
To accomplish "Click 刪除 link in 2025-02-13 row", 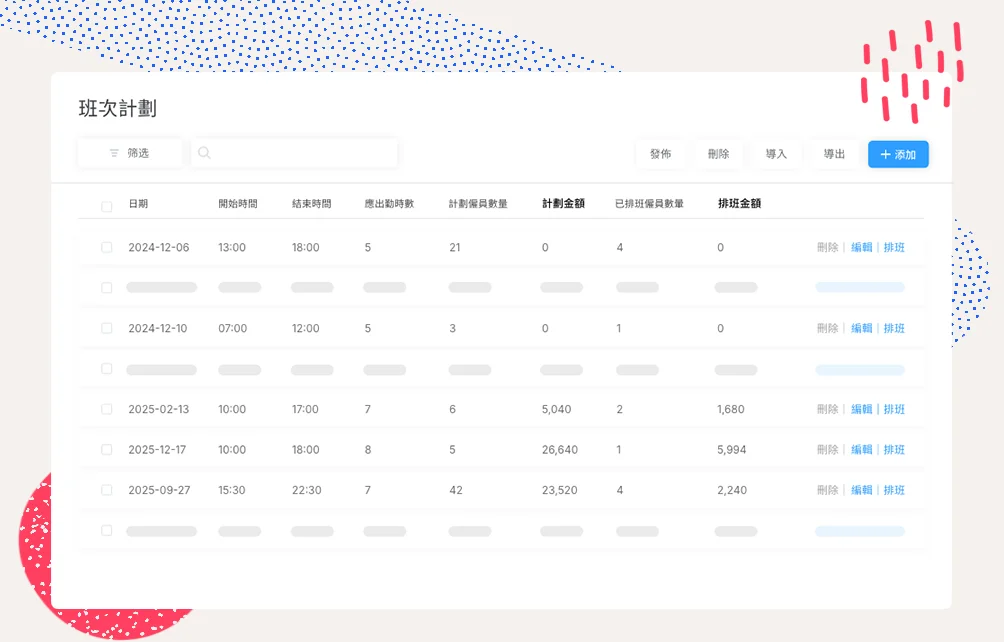I will coord(827,409).
